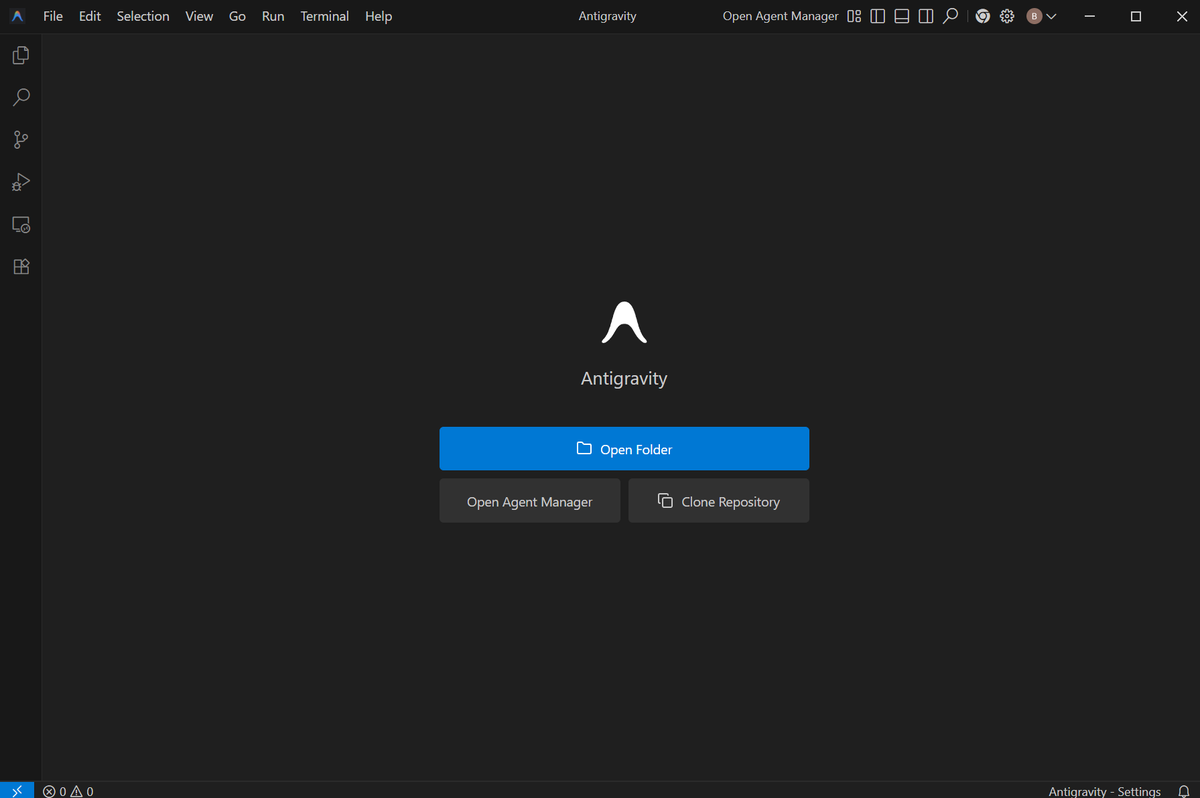Click the Open Folder button
This screenshot has height=798, width=1200.
[x=624, y=448]
